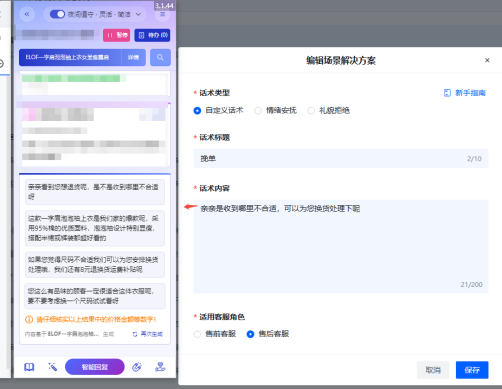Open the beginner guide link
This screenshot has height=389, width=502.
click(465, 93)
